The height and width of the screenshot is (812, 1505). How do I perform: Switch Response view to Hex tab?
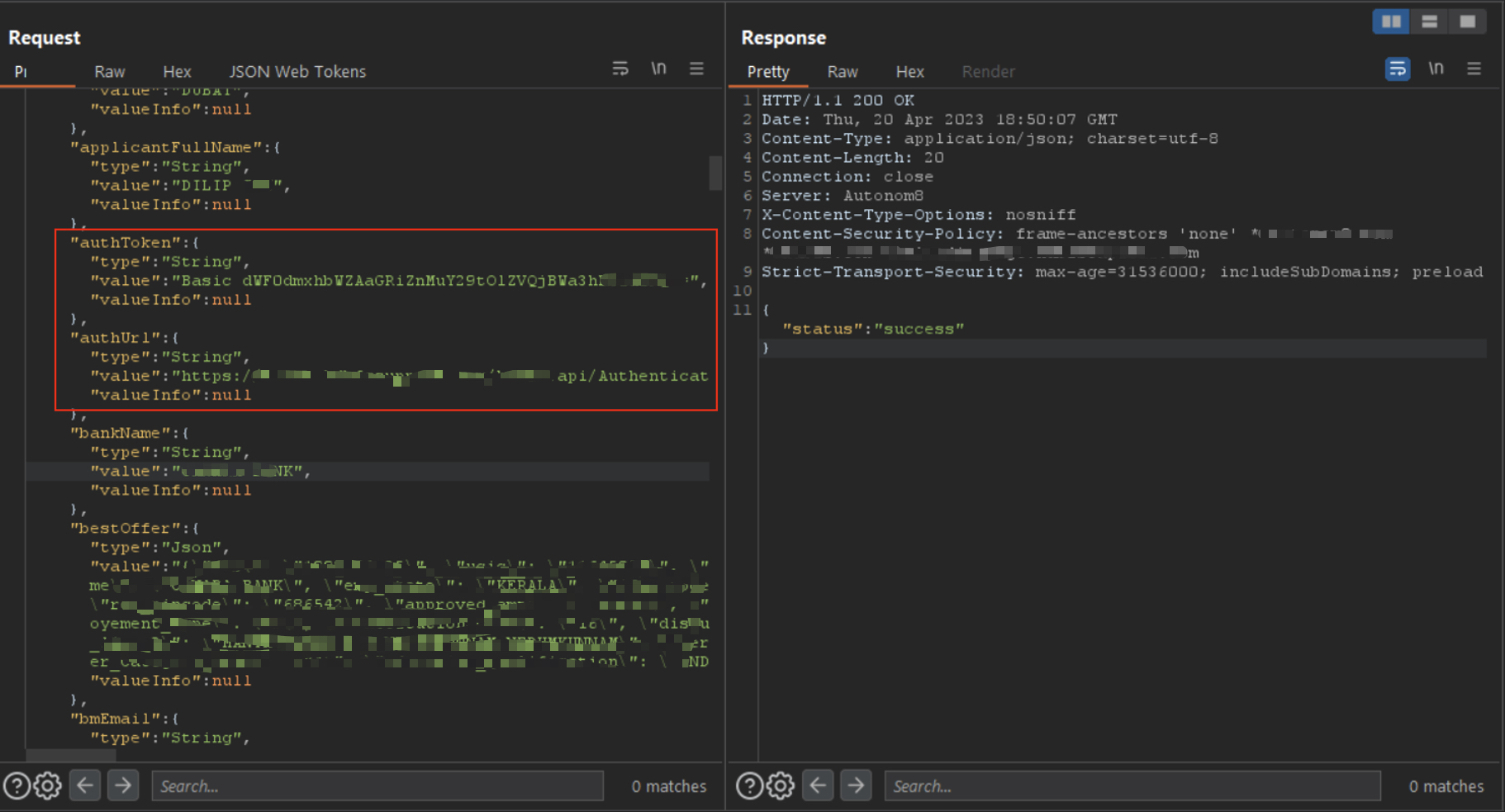tap(909, 72)
